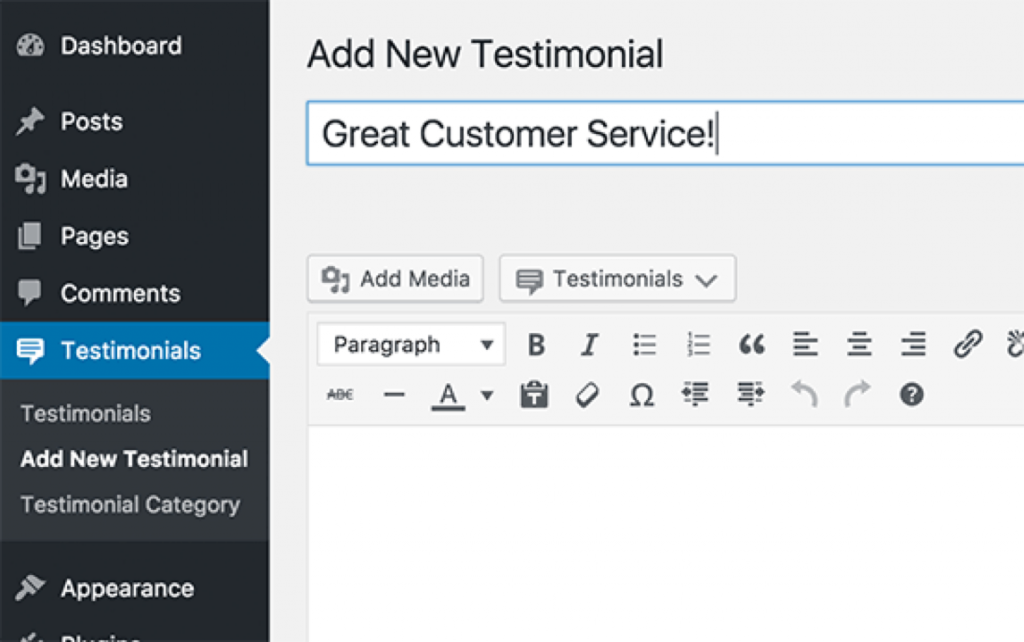The image size is (1024, 642).
Task: Open keyboard shortcuts help
Action: [912, 394]
